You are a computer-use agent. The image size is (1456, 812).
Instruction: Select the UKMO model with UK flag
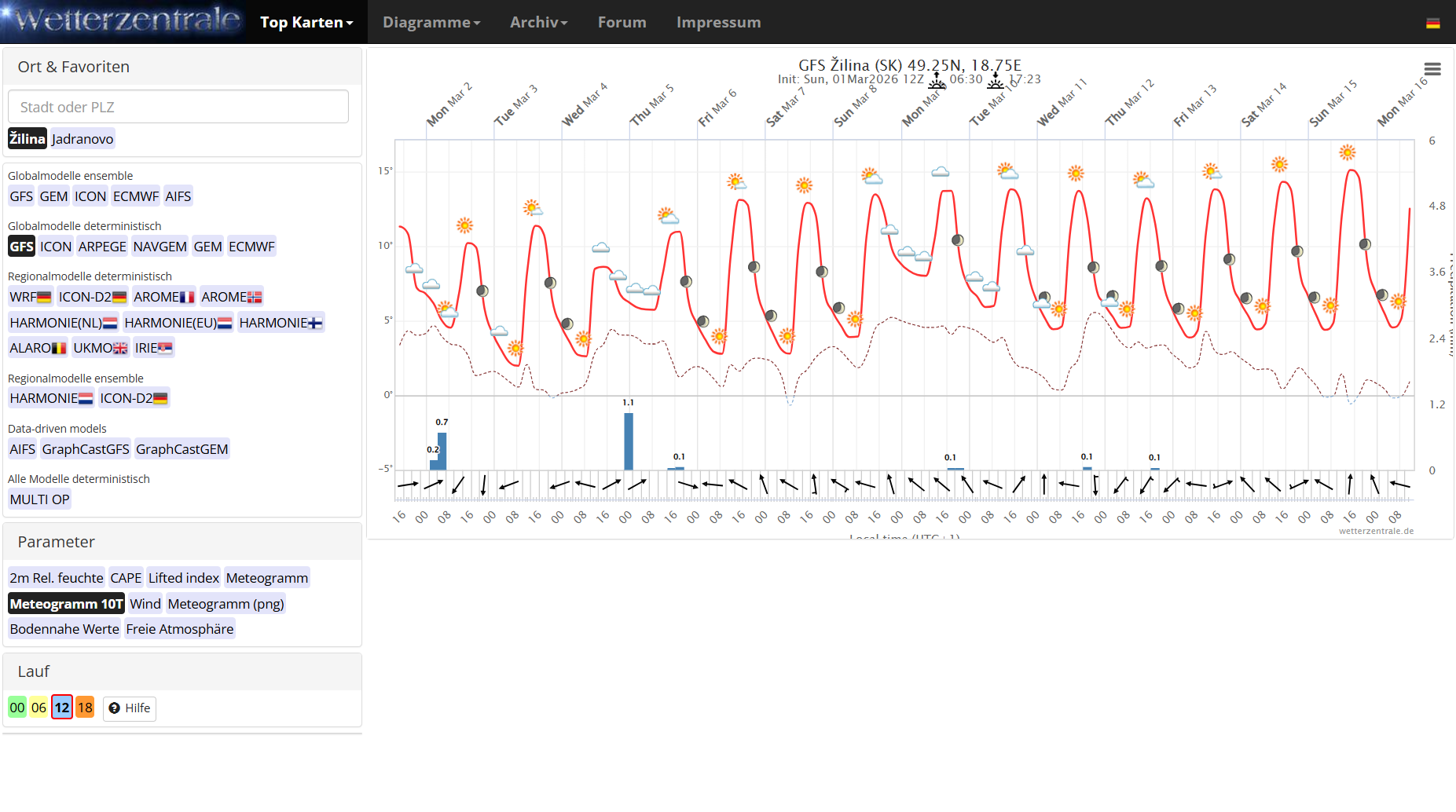[100, 348]
